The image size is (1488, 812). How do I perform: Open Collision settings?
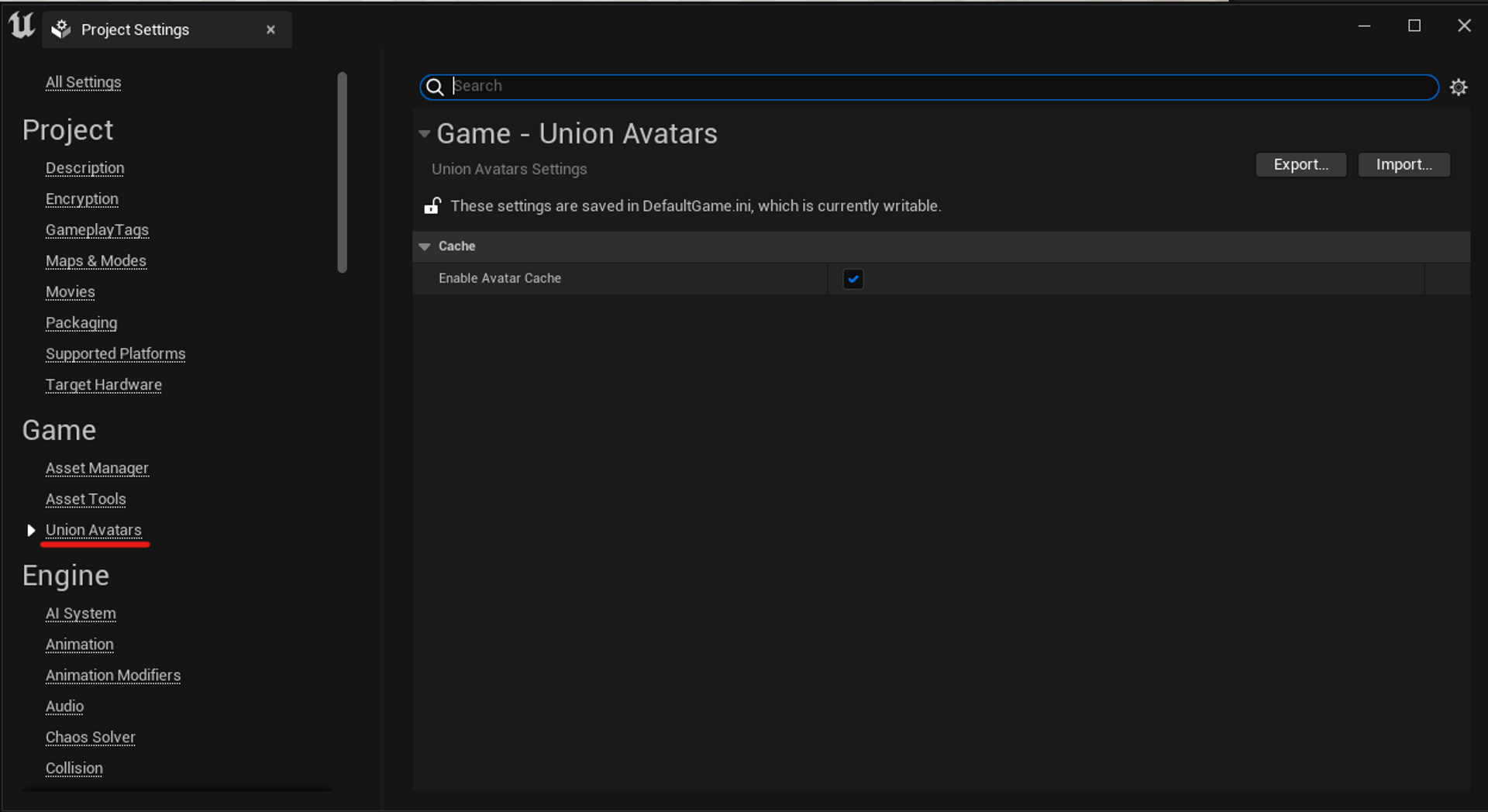pyautogui.click(x=74, y=769)
